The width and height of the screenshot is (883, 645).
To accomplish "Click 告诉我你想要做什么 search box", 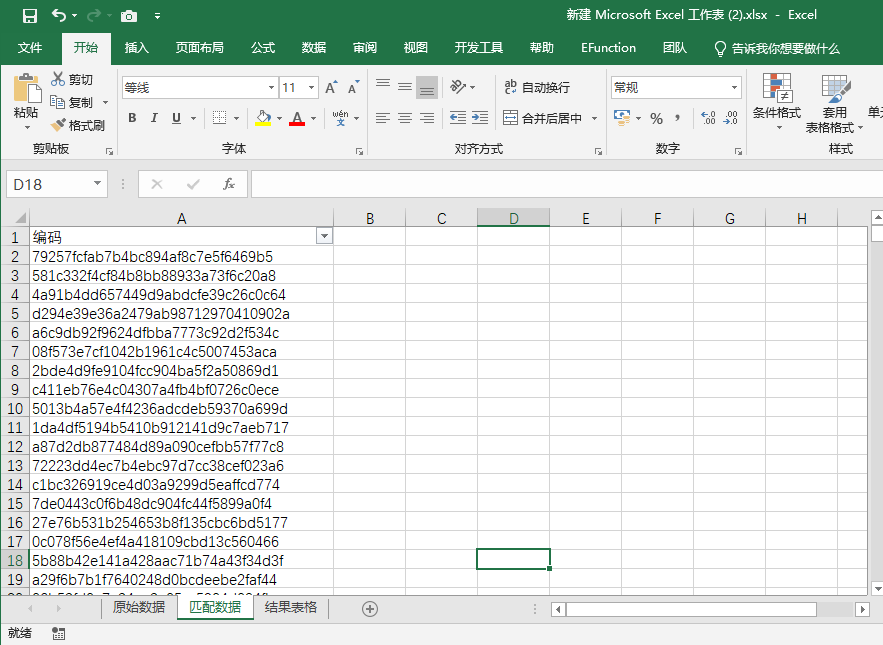I will click(x=777, y=48).
